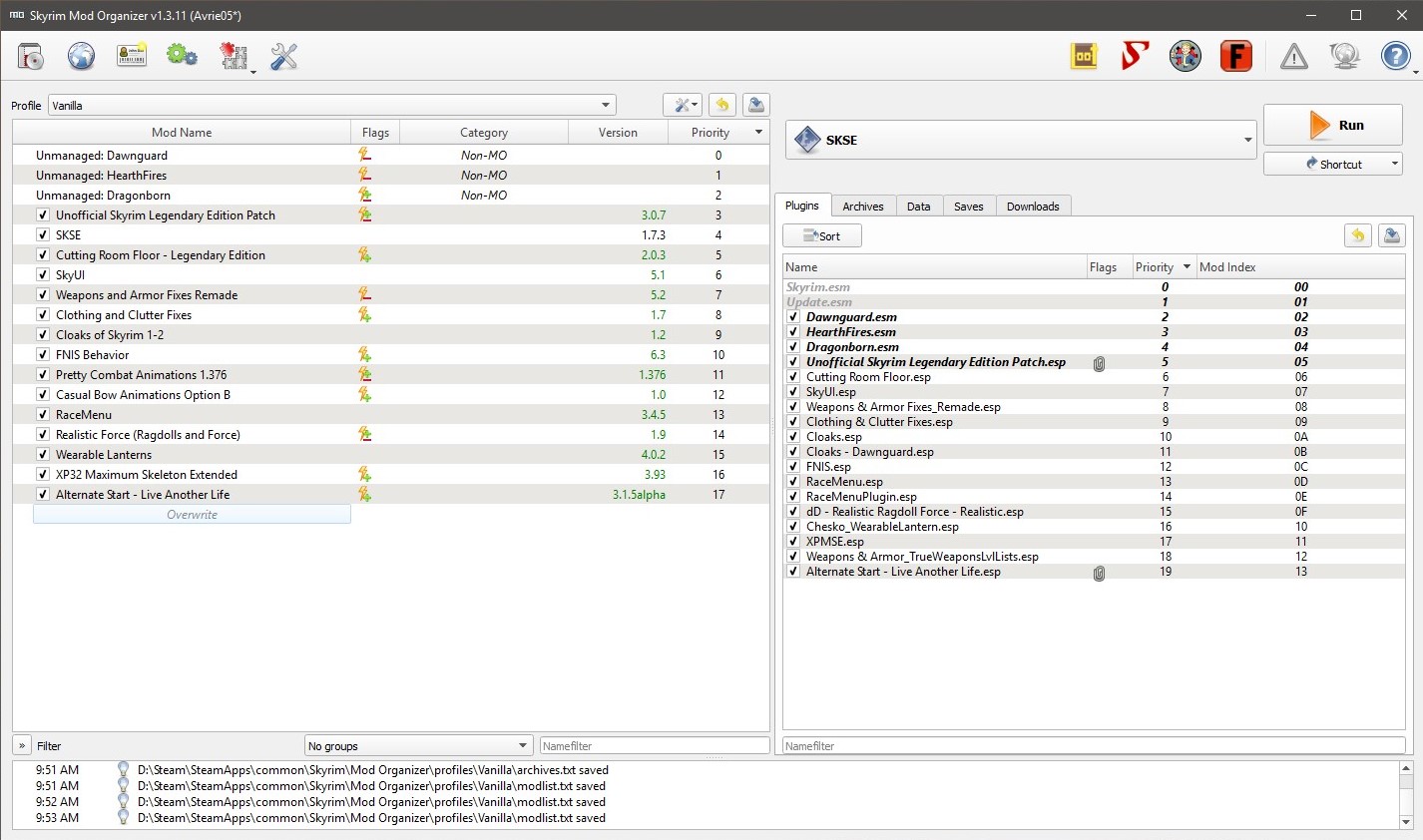This screenshot has width=1423, height=840.
Task: Open the No groups dropdown
Action: (418, 746)
